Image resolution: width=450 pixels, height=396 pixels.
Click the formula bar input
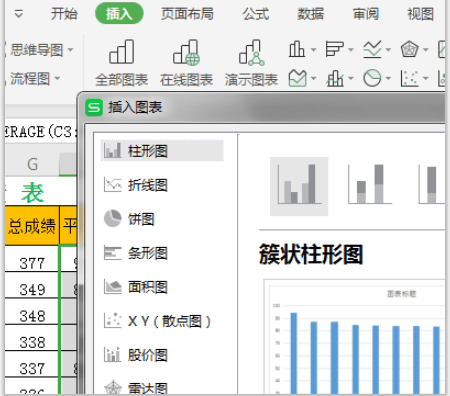tap(41, 132)
